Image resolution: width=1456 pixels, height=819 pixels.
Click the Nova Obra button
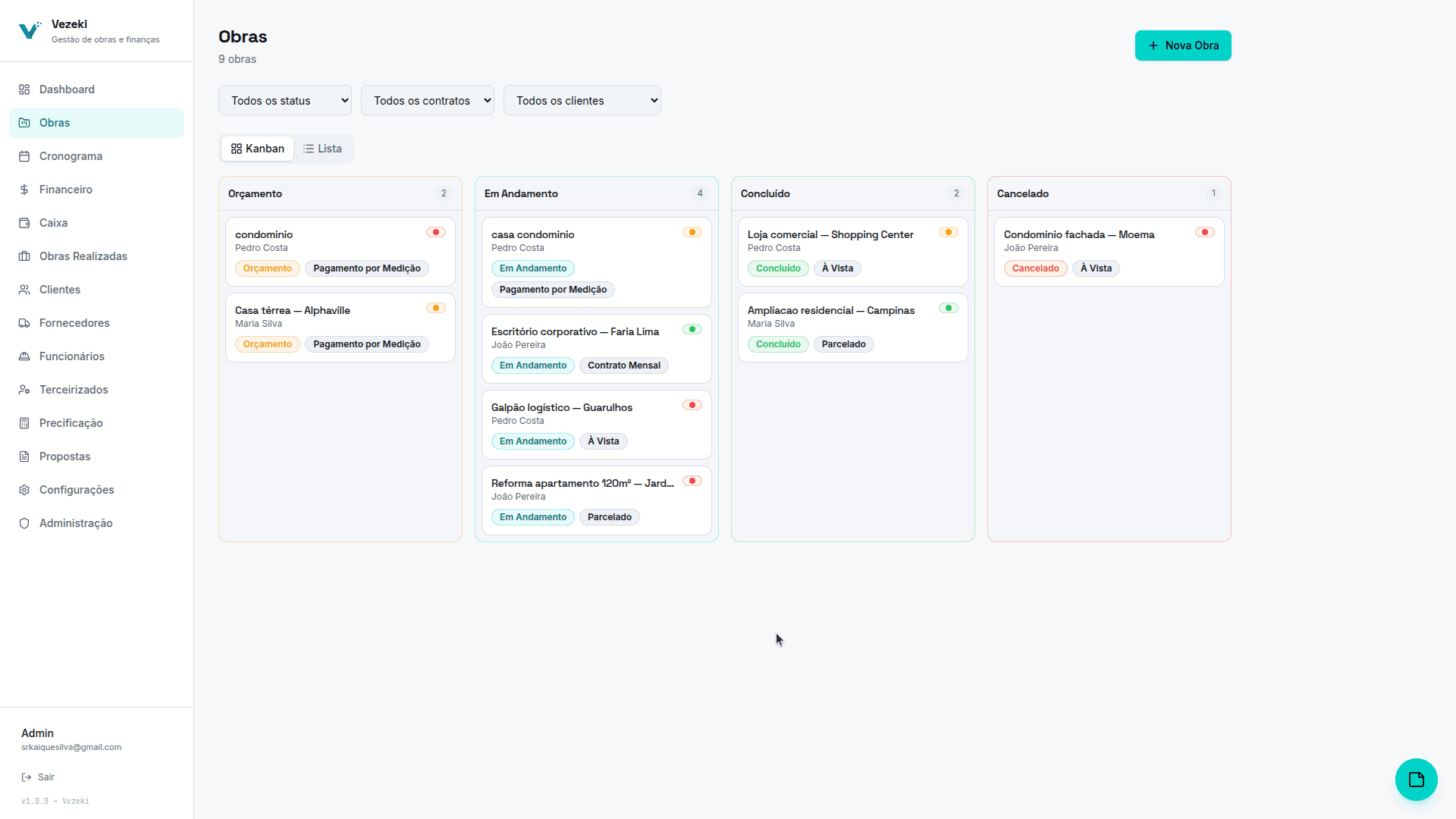tap(1183, 45)
